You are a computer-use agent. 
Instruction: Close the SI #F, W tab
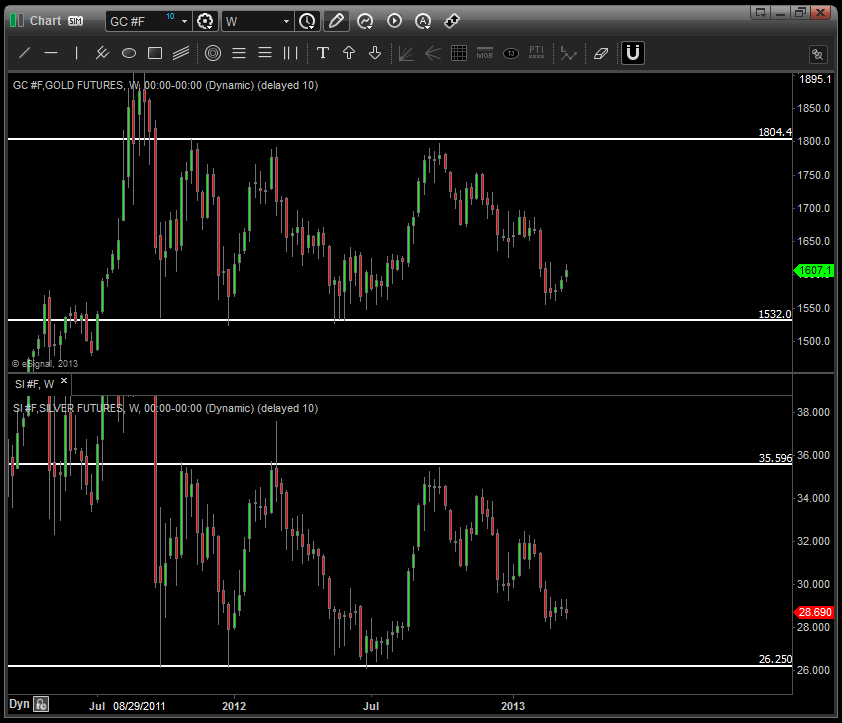coord(64,382)
